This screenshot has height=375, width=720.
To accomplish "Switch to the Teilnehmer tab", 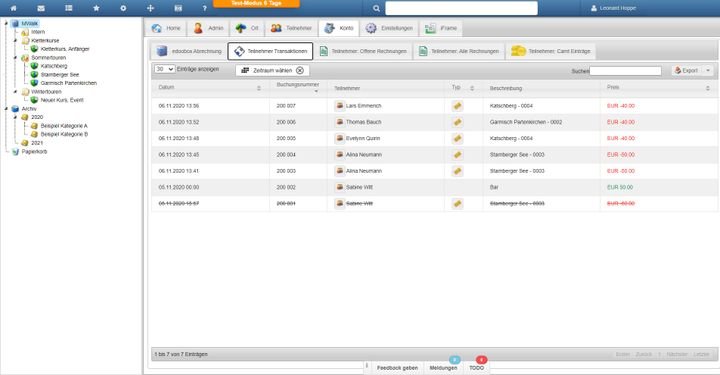I will point(291,28).
